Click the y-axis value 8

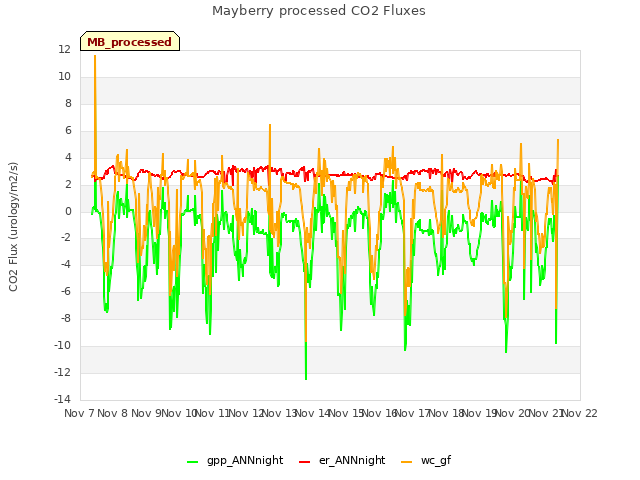[x=68, y=103]
